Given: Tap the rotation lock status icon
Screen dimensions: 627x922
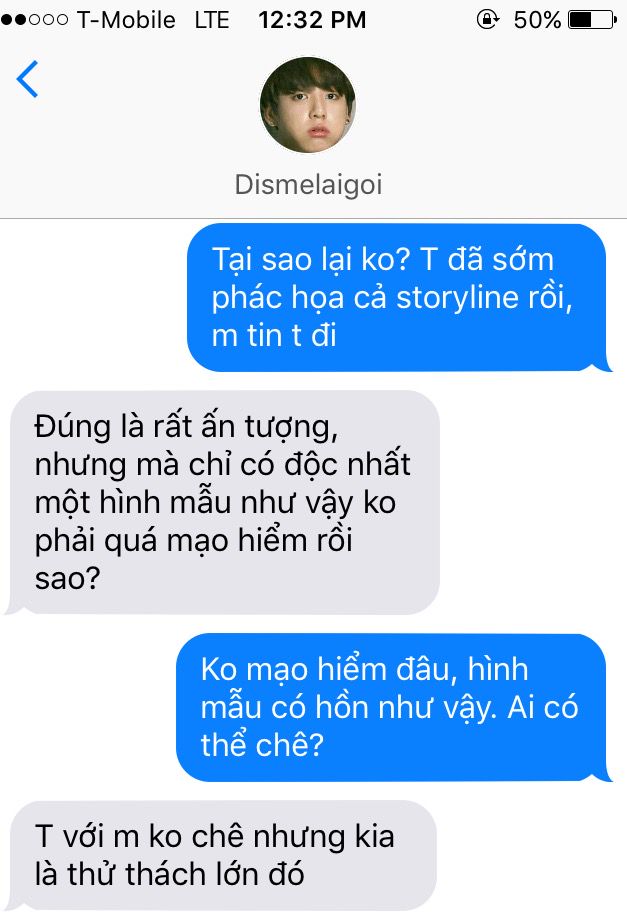Looking at the screenshot, I should (x=488, y=19).
